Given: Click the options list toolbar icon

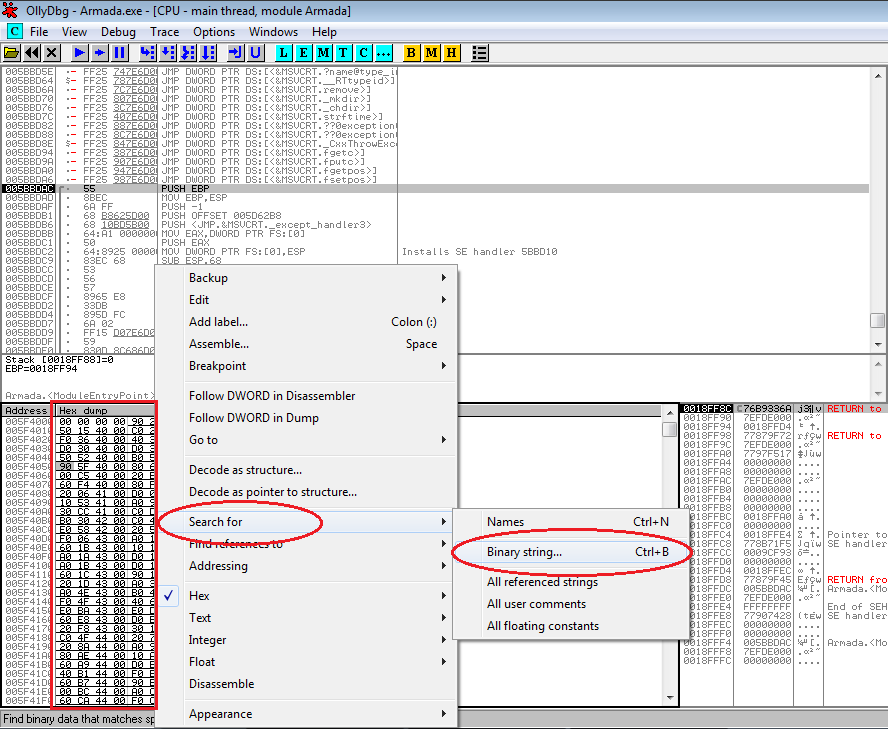Looking at the screenshot, I should coord(480,53).
